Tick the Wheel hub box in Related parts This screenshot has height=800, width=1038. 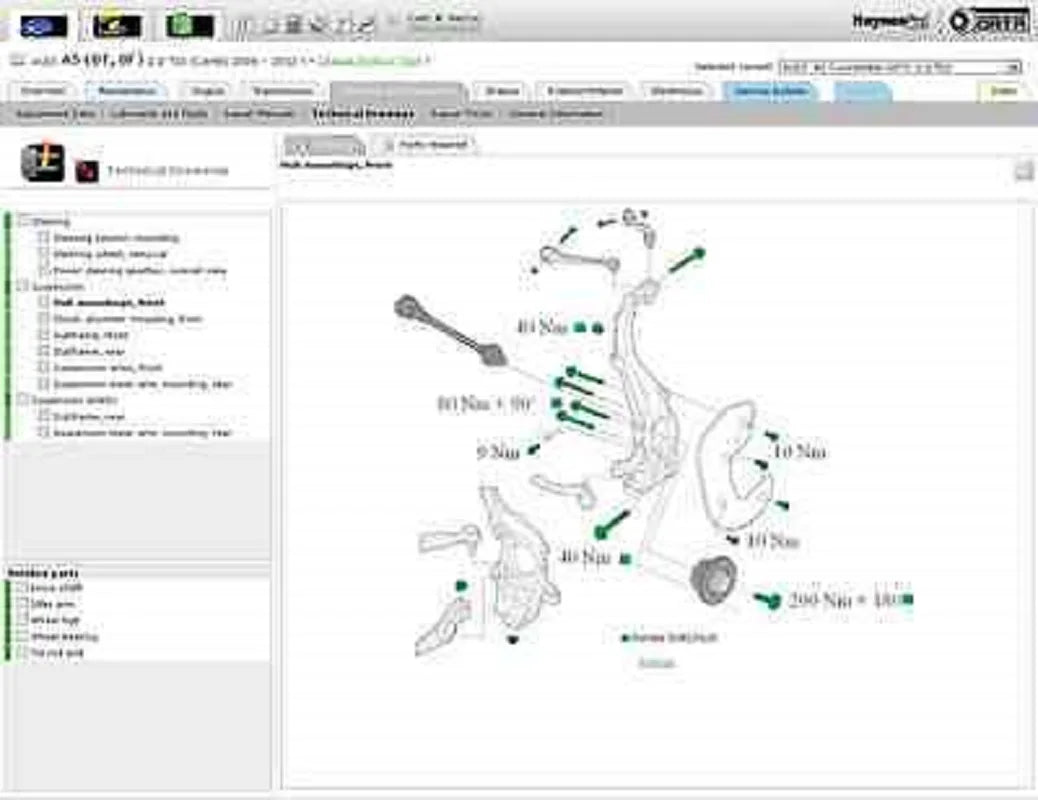[x=22, y=621]
